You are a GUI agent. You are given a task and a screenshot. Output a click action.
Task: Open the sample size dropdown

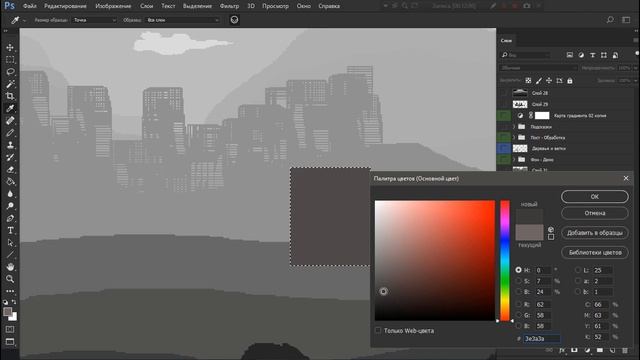click(x=95, y=20)
